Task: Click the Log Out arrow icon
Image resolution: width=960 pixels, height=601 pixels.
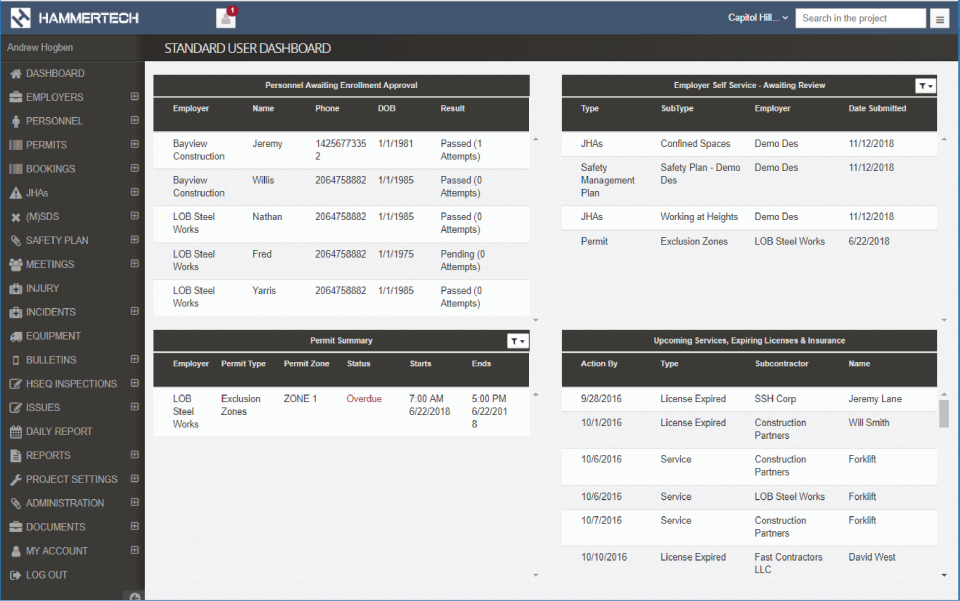Action: 16,575
